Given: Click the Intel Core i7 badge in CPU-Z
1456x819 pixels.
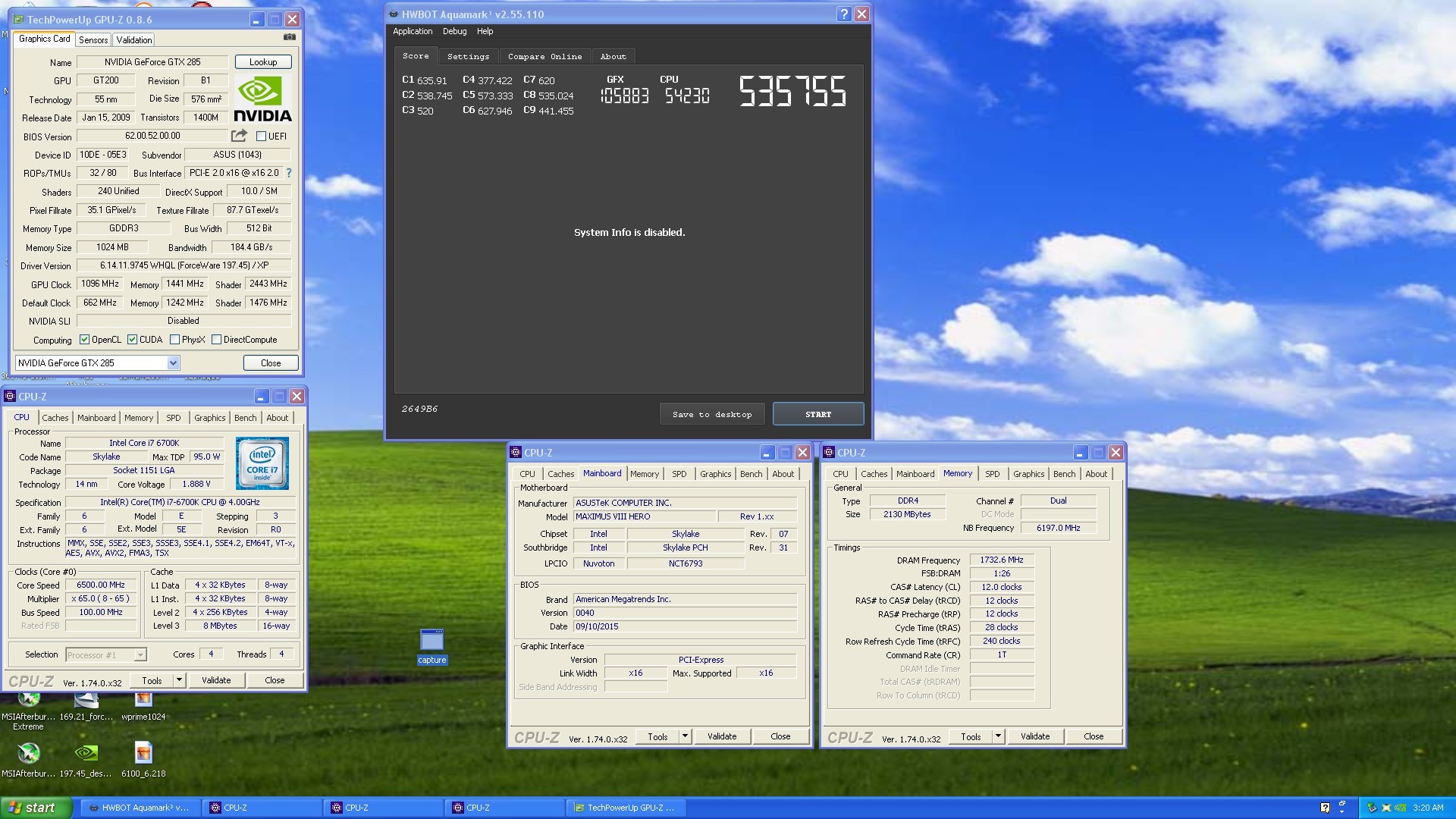Looking at the screenshot, I should tap(262, 463).
